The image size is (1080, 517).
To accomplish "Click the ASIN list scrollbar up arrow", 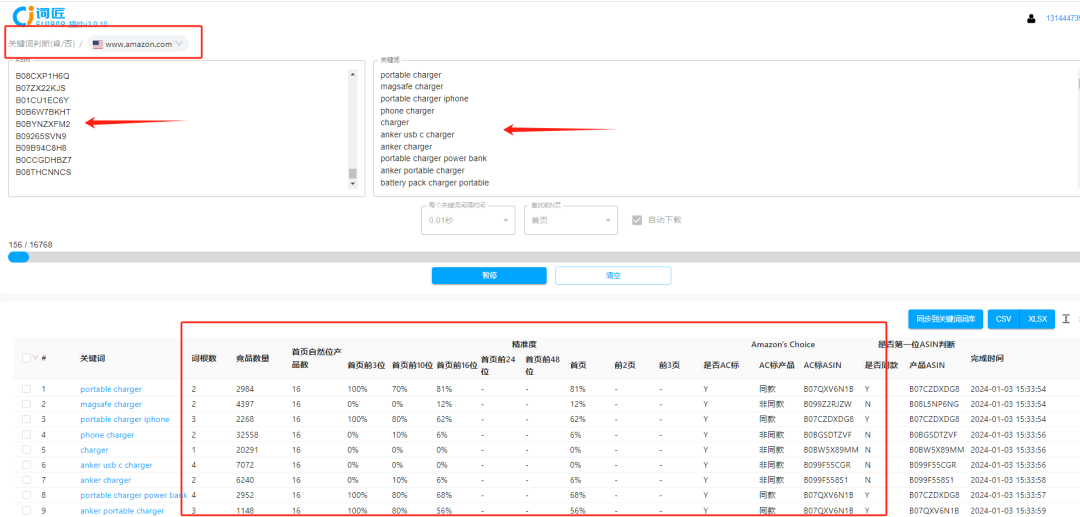I will [353, 74].
